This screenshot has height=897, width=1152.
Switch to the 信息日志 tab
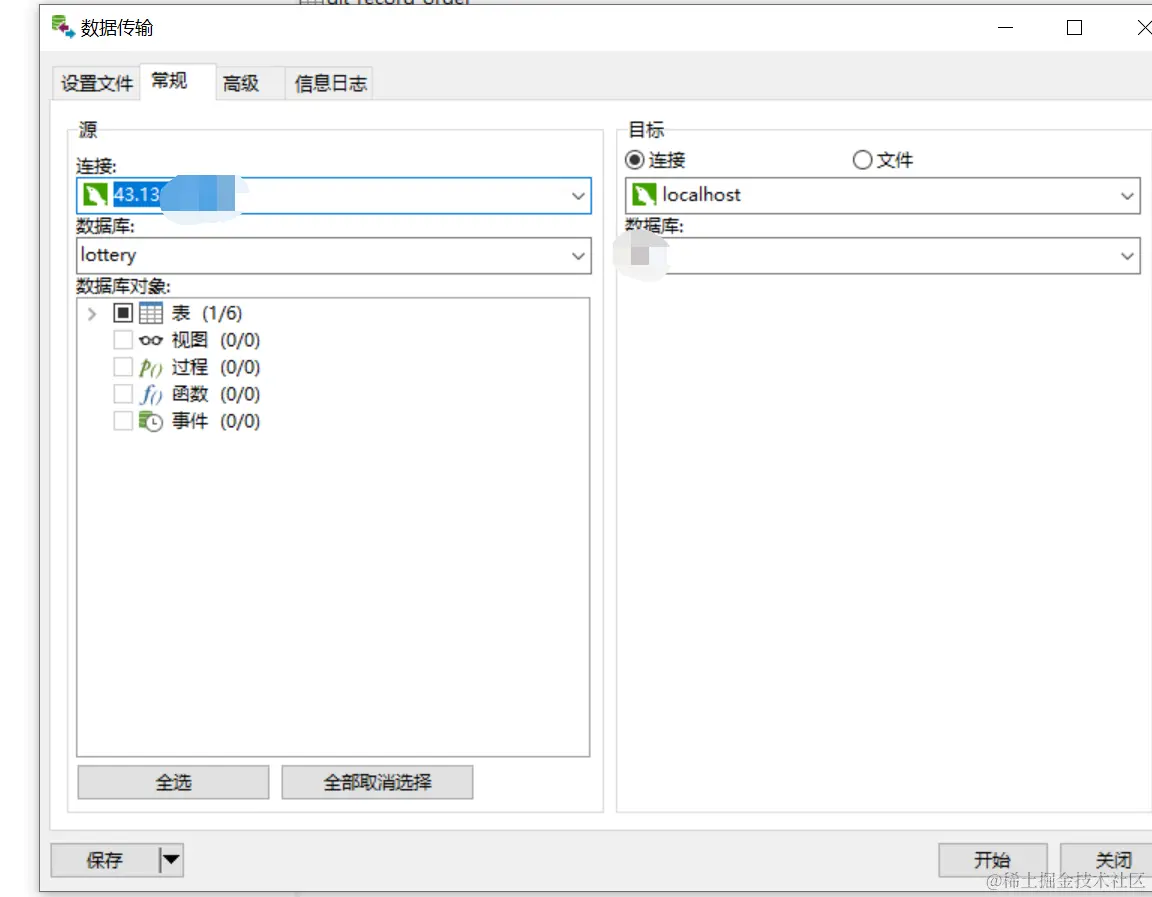(330, 83)
